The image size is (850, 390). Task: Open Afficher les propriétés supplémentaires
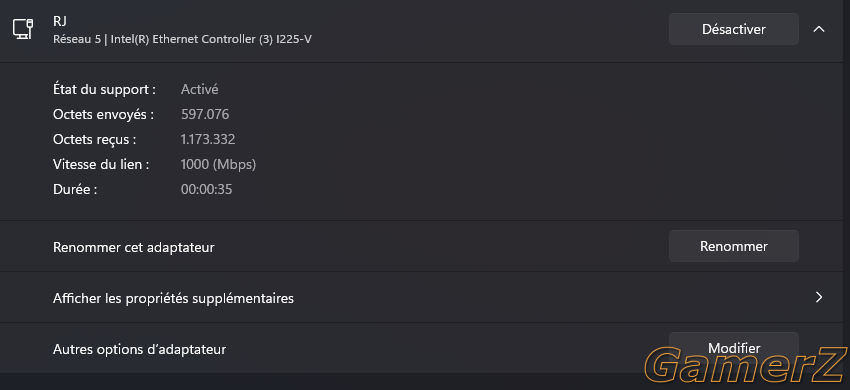click(425, 298)
